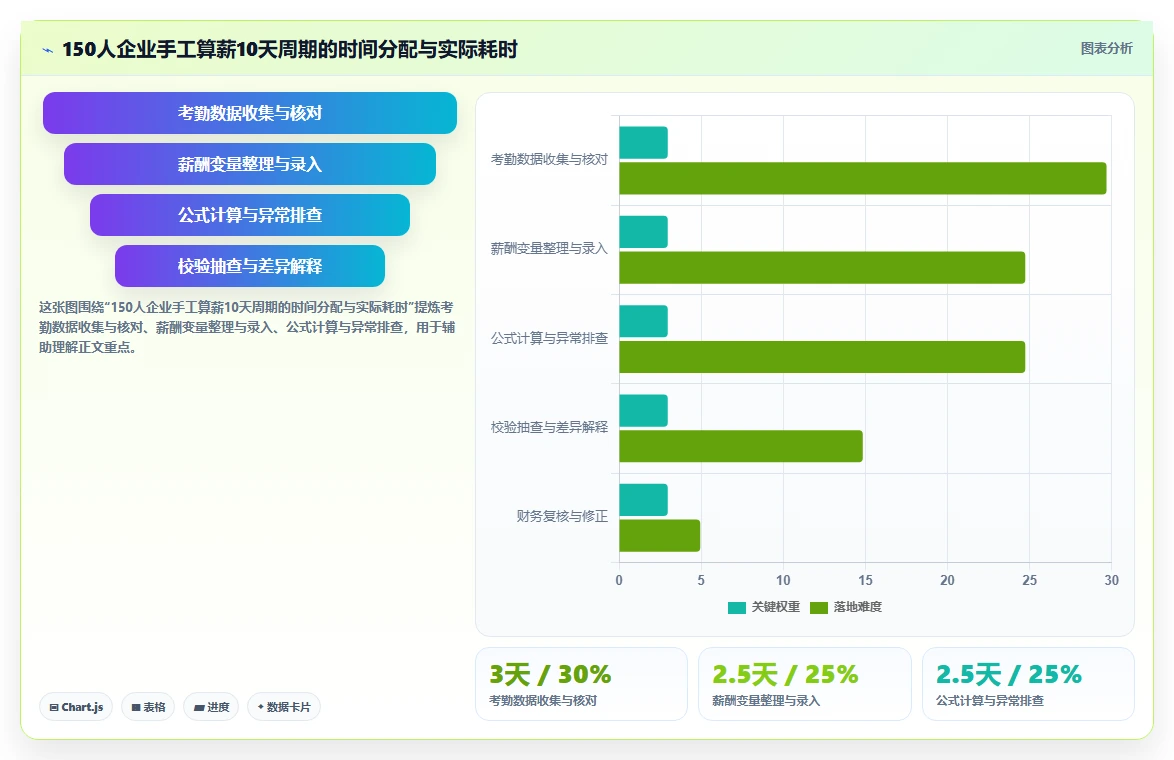Click the 表格 tag chip

pyautogui.click(x=147, y=707)
